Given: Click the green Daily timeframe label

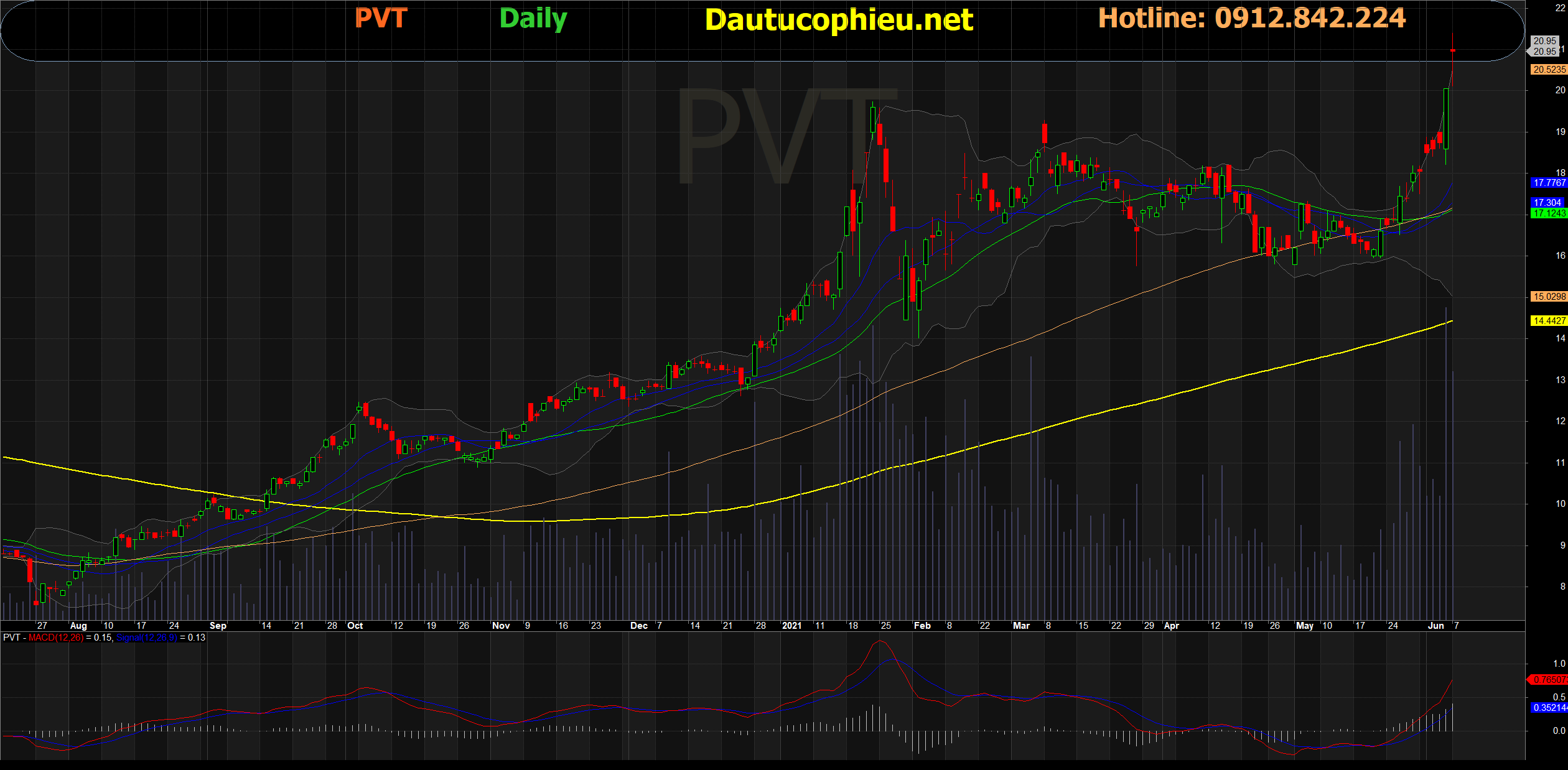Looking at the screenshot, I should pos(533,19).
